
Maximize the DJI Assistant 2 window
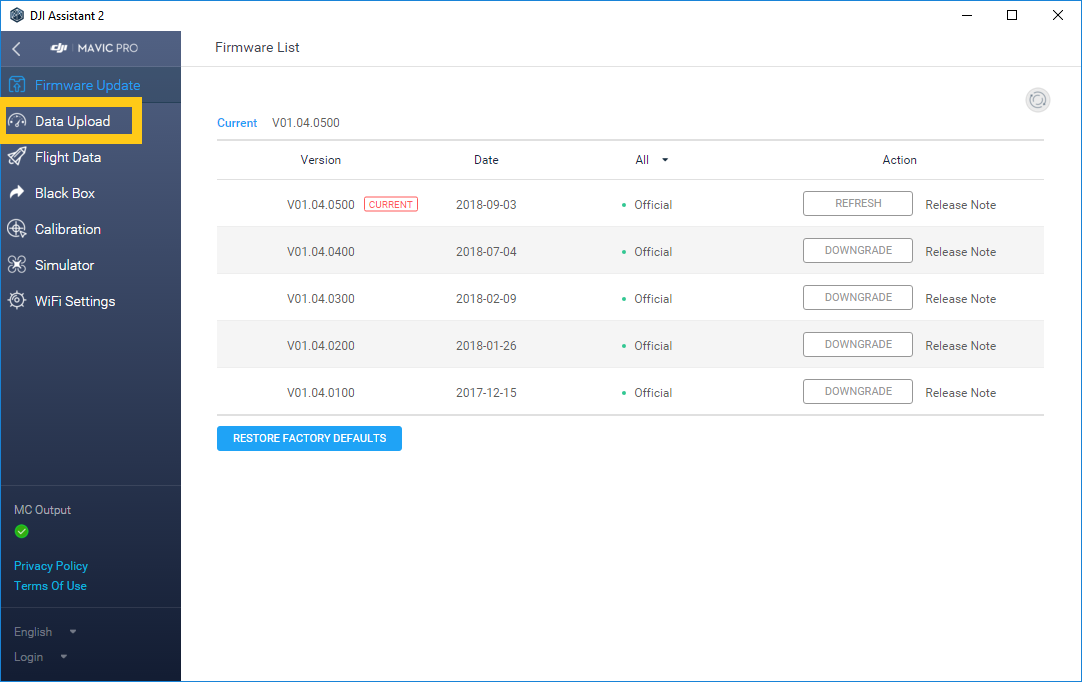1012,15
